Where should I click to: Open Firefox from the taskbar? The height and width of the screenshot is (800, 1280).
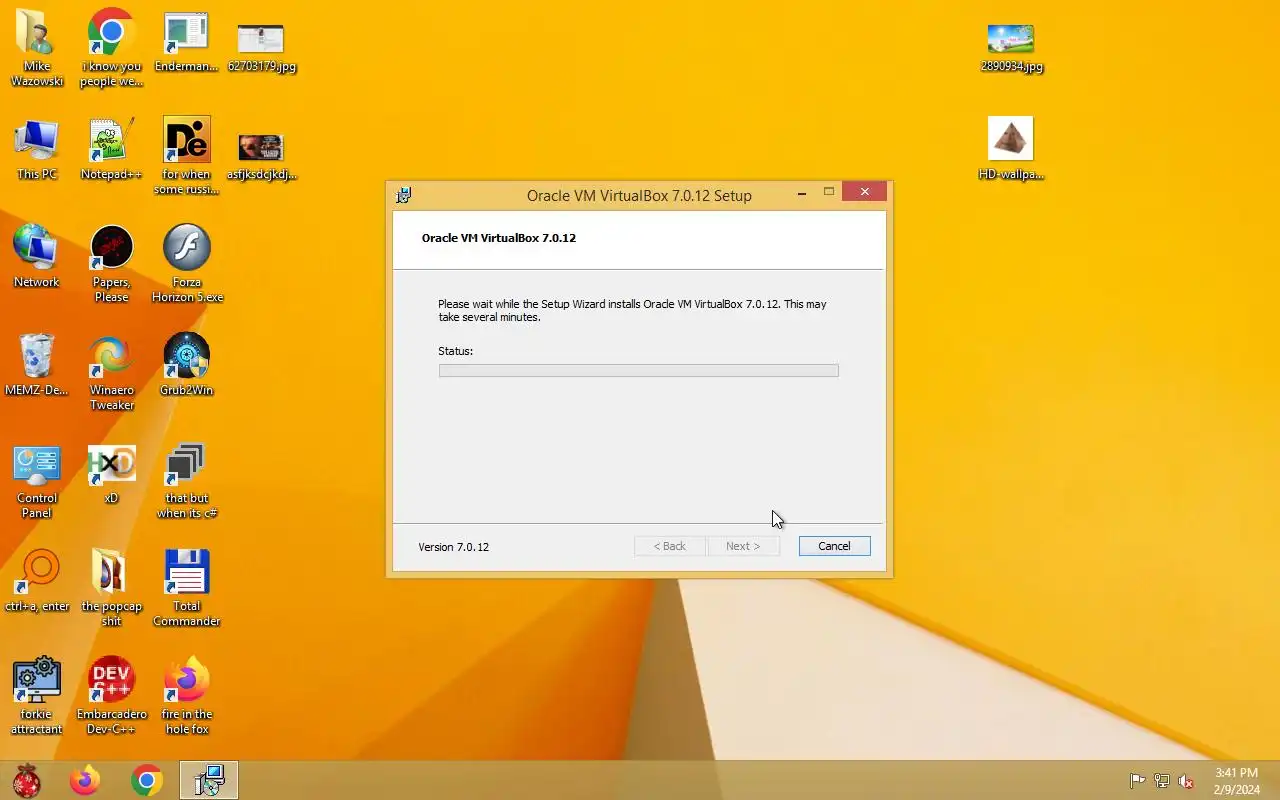tap(85, 780)
